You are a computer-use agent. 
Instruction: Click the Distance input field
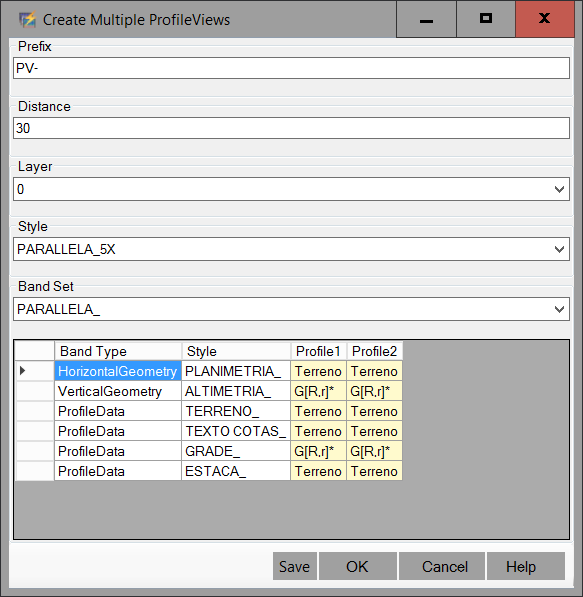(291, 128)
